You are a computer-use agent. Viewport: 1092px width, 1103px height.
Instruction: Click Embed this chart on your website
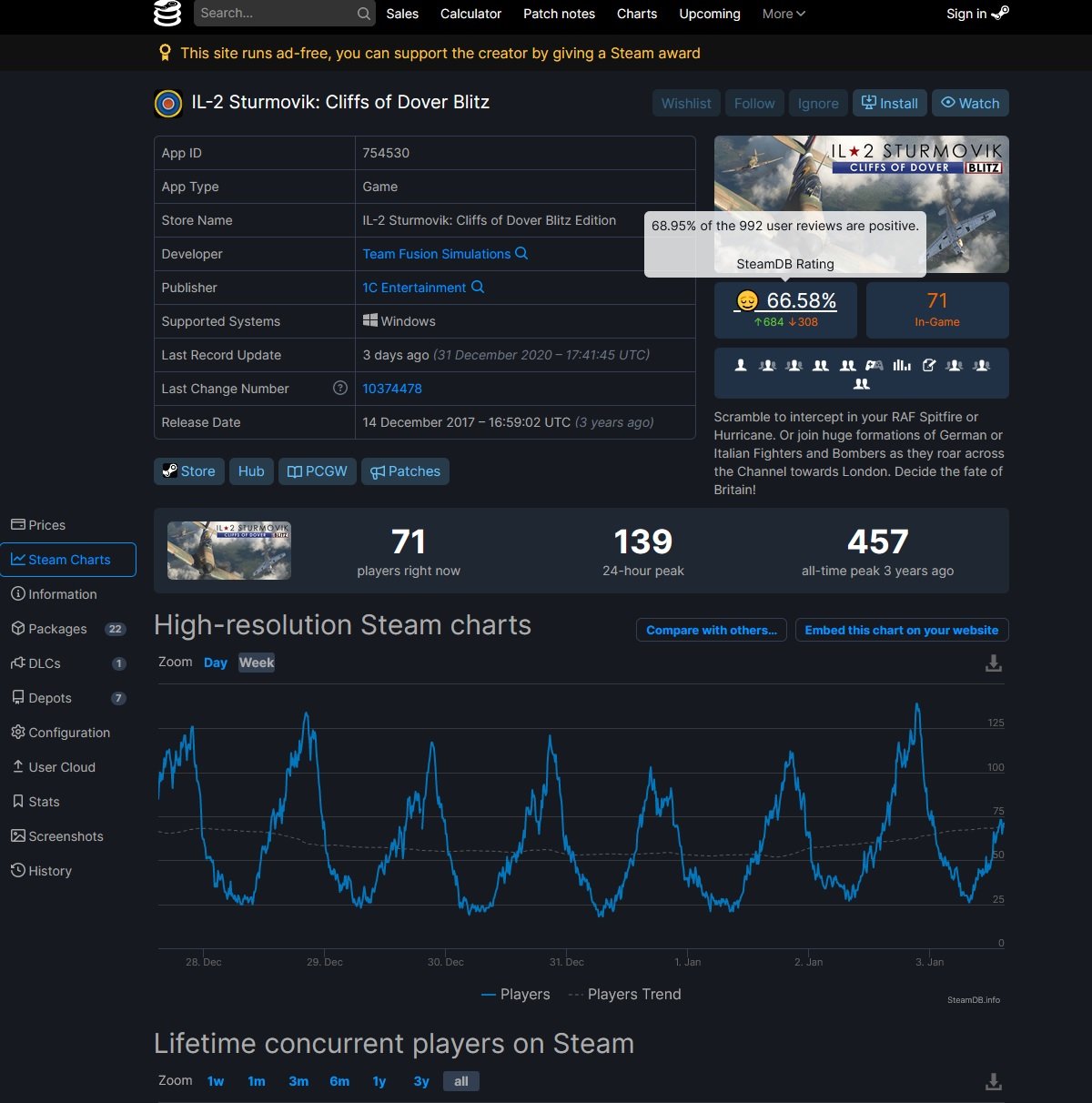tap(902, 630)
